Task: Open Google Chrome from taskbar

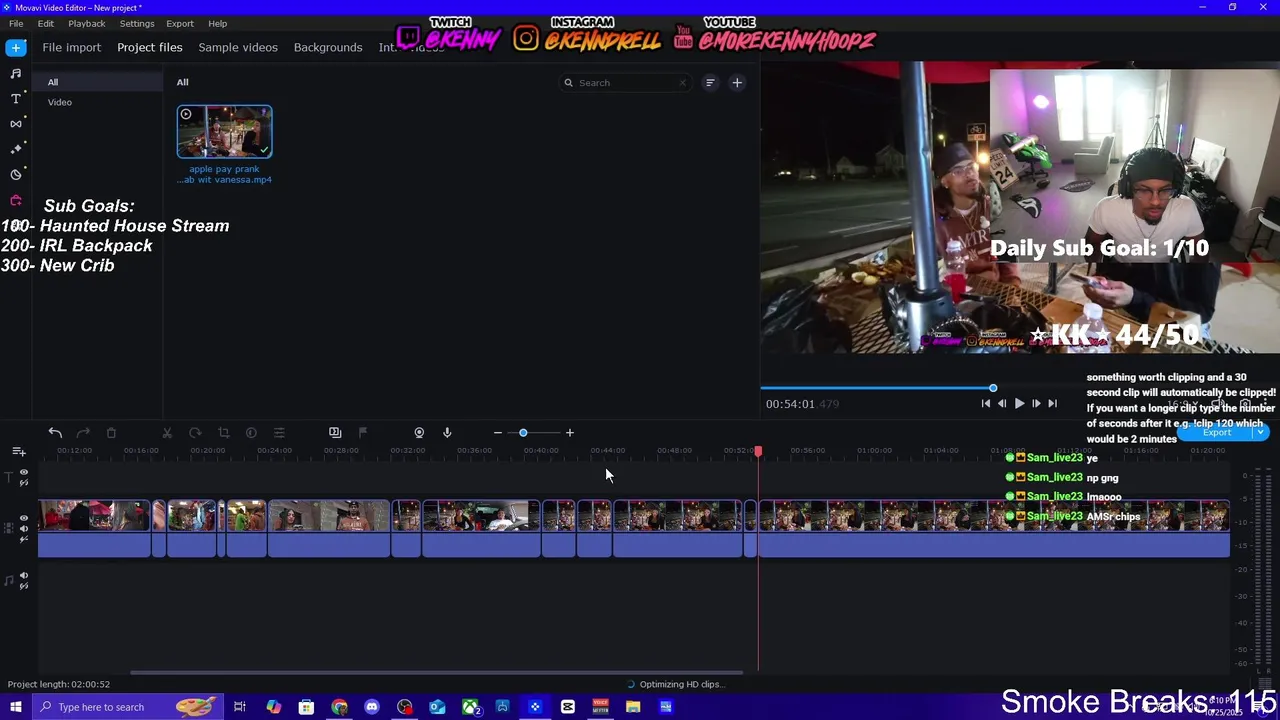Action: pyautogui.click(x=340, y=707)
